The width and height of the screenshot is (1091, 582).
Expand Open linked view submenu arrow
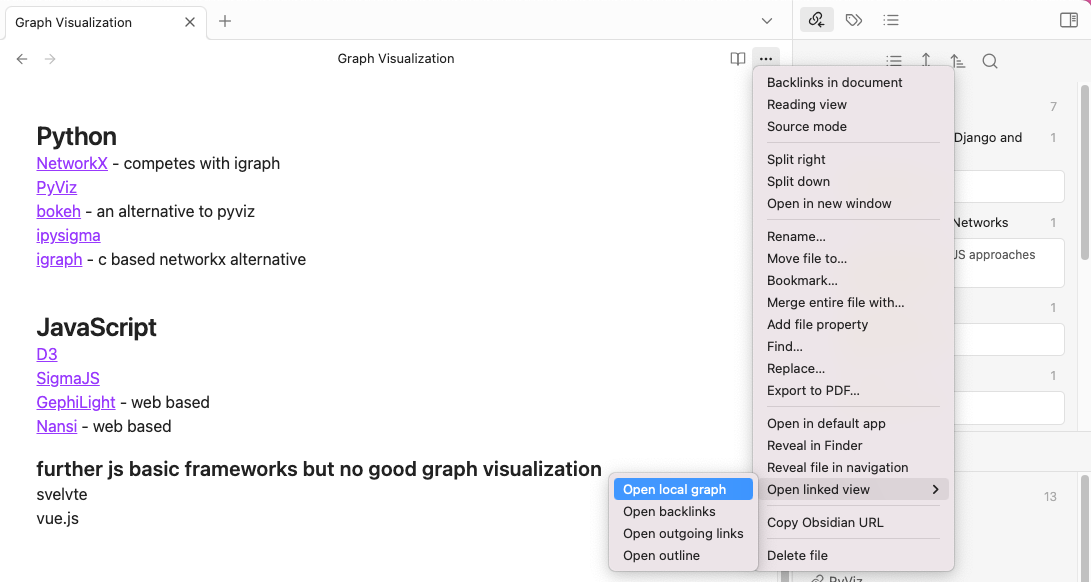(x=935, y=489)
